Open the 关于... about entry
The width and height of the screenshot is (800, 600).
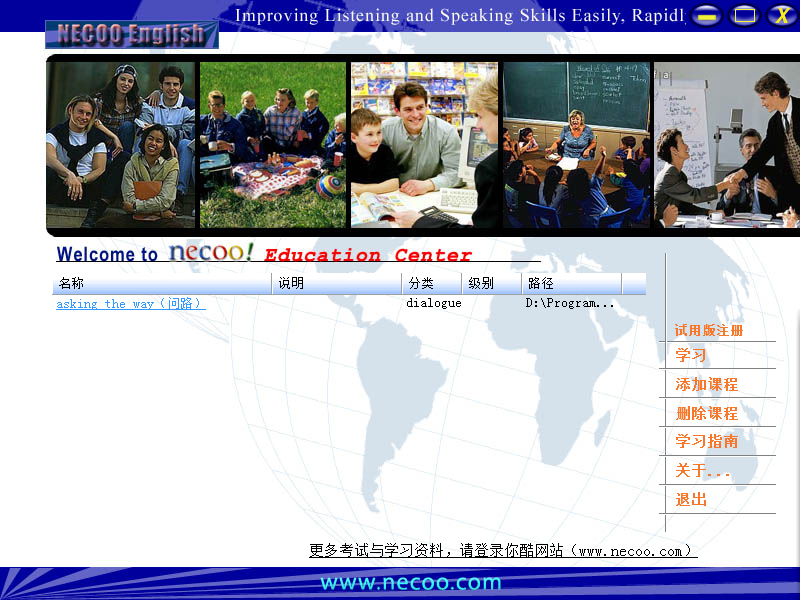(703, 470)
